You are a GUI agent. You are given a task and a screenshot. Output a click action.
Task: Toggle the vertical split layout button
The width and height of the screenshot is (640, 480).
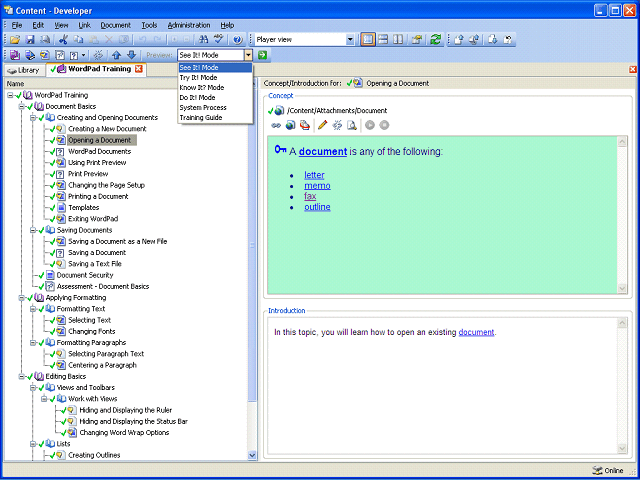point(398,40)
